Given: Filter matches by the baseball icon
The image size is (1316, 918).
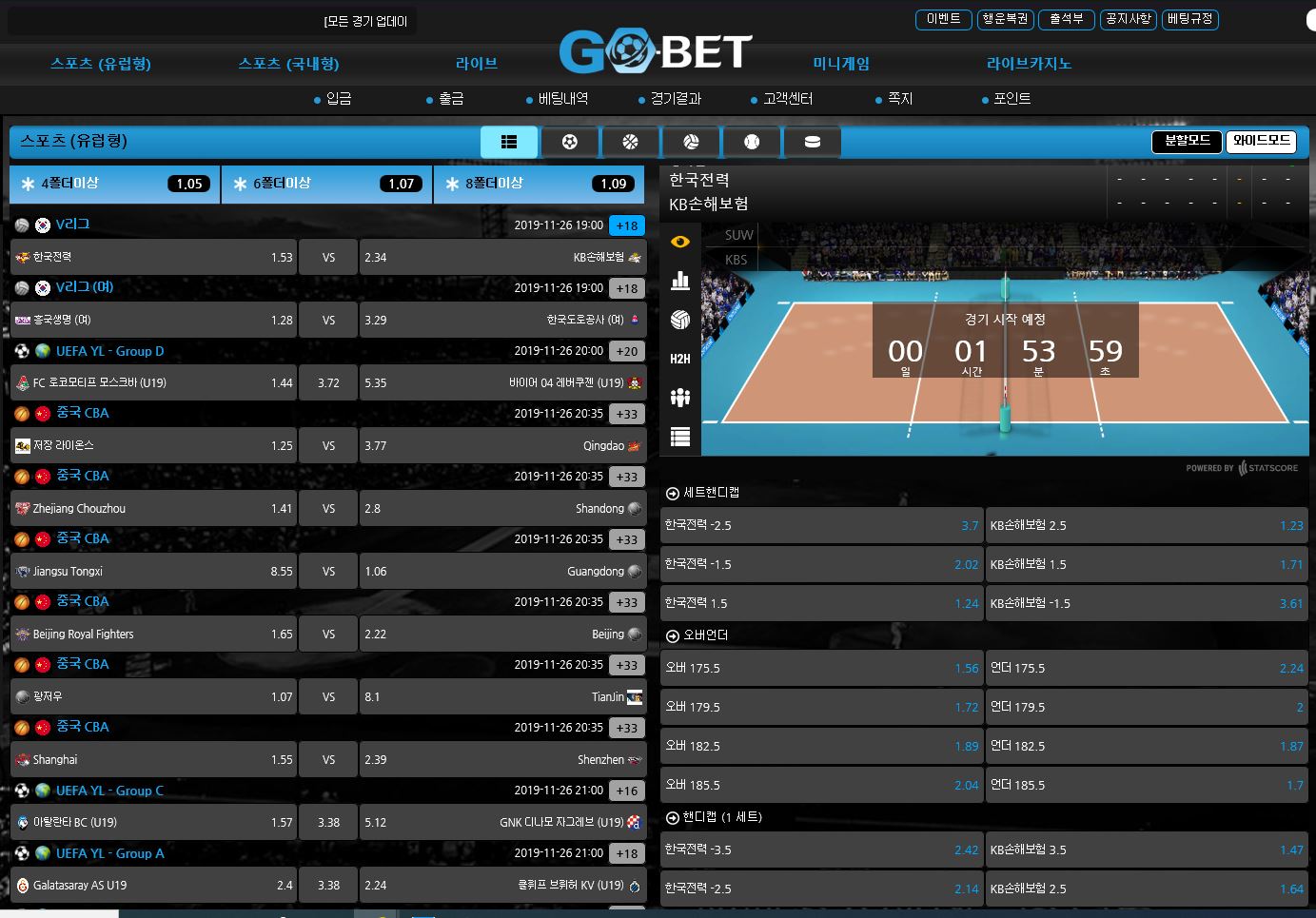Looking at the screenshot, I should [752, 142].
